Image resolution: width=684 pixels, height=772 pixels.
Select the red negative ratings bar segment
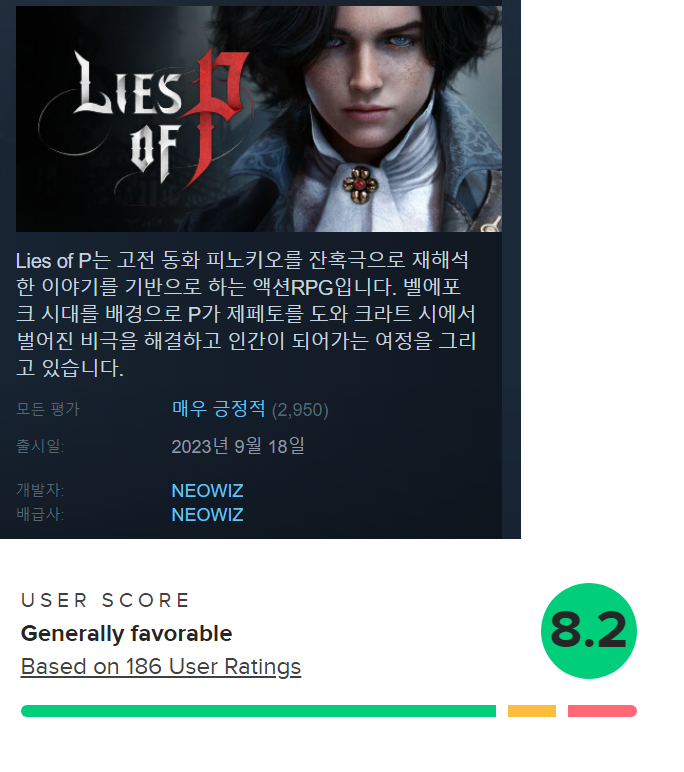(602, 711)
